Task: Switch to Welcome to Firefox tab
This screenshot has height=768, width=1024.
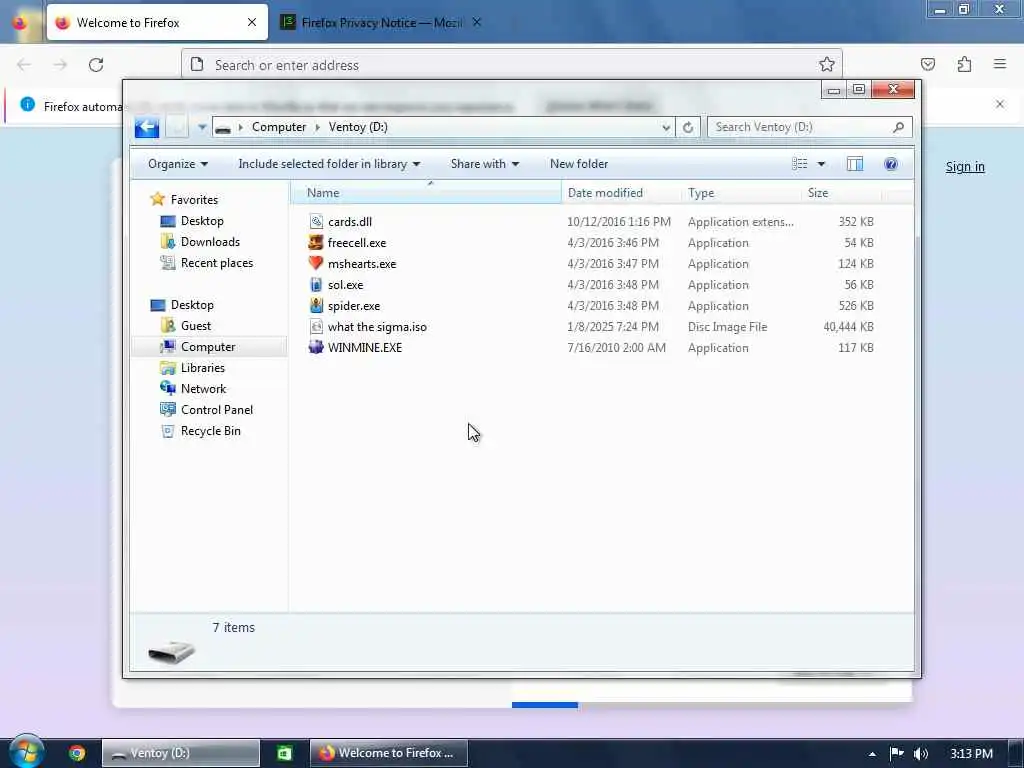Action: [157, 23]
